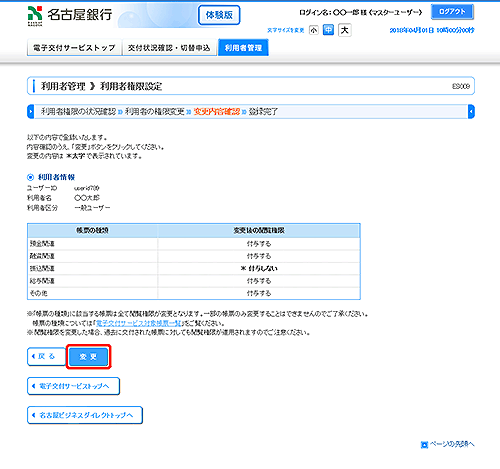
Task: Click the 体験版 badge in header
Action: 219,15
